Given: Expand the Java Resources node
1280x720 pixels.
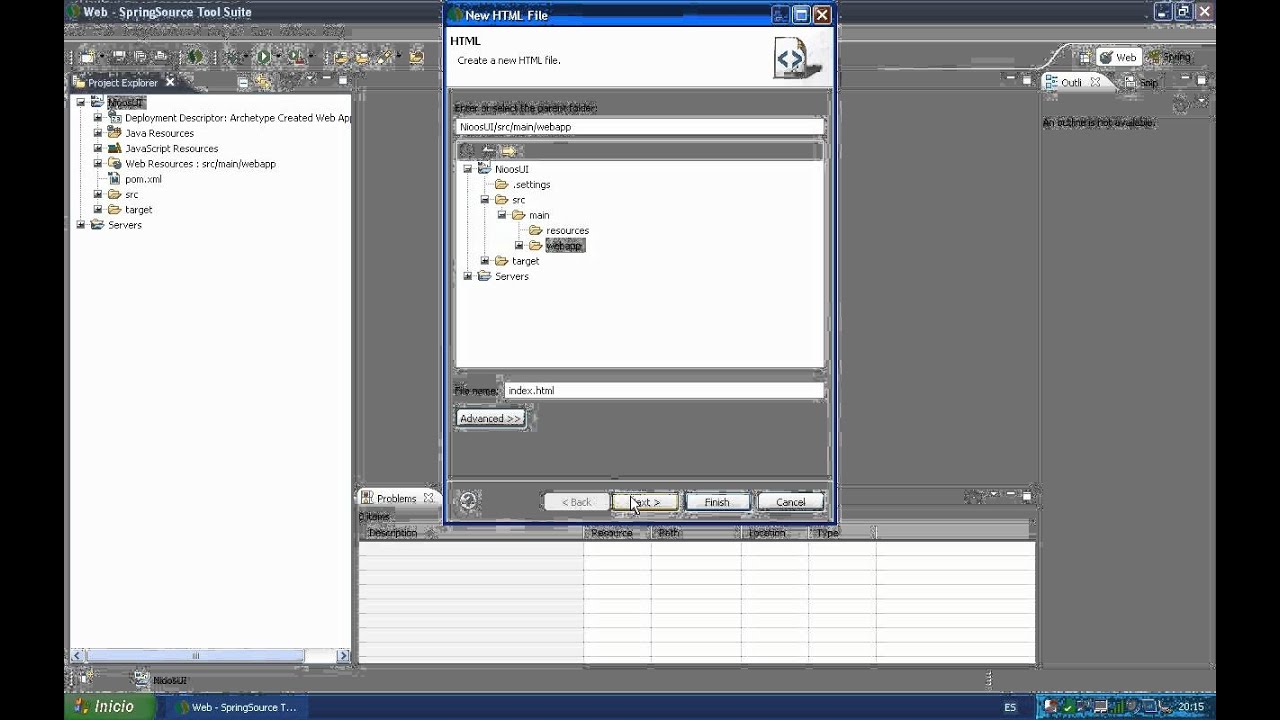Looking at the screenshot, I should [98, 133].
